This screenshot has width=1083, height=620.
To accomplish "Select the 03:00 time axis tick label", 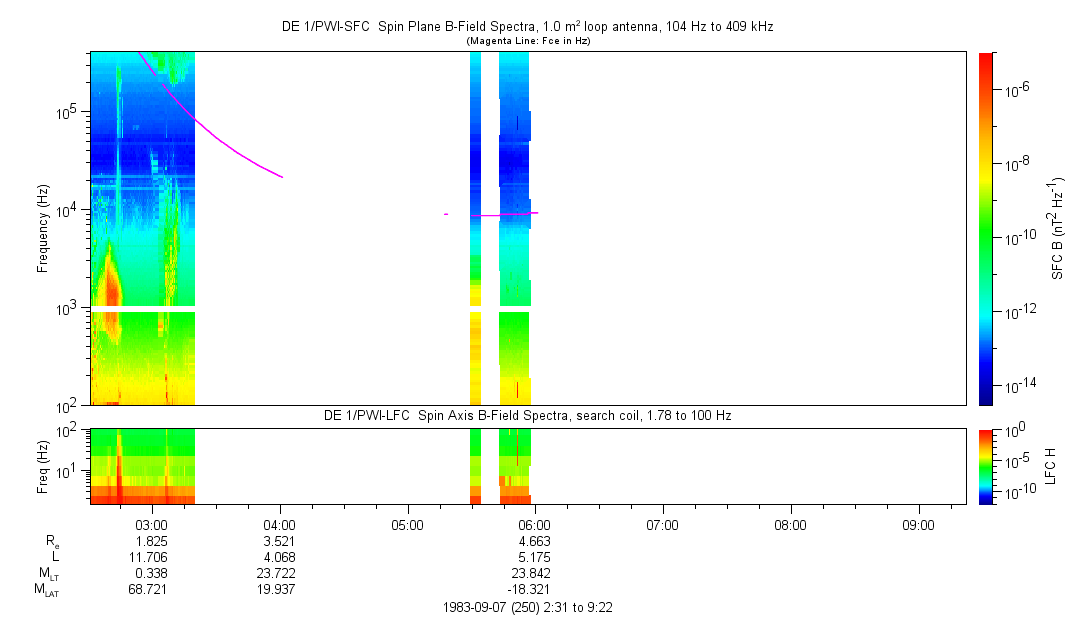I will (x=152, y=524).
